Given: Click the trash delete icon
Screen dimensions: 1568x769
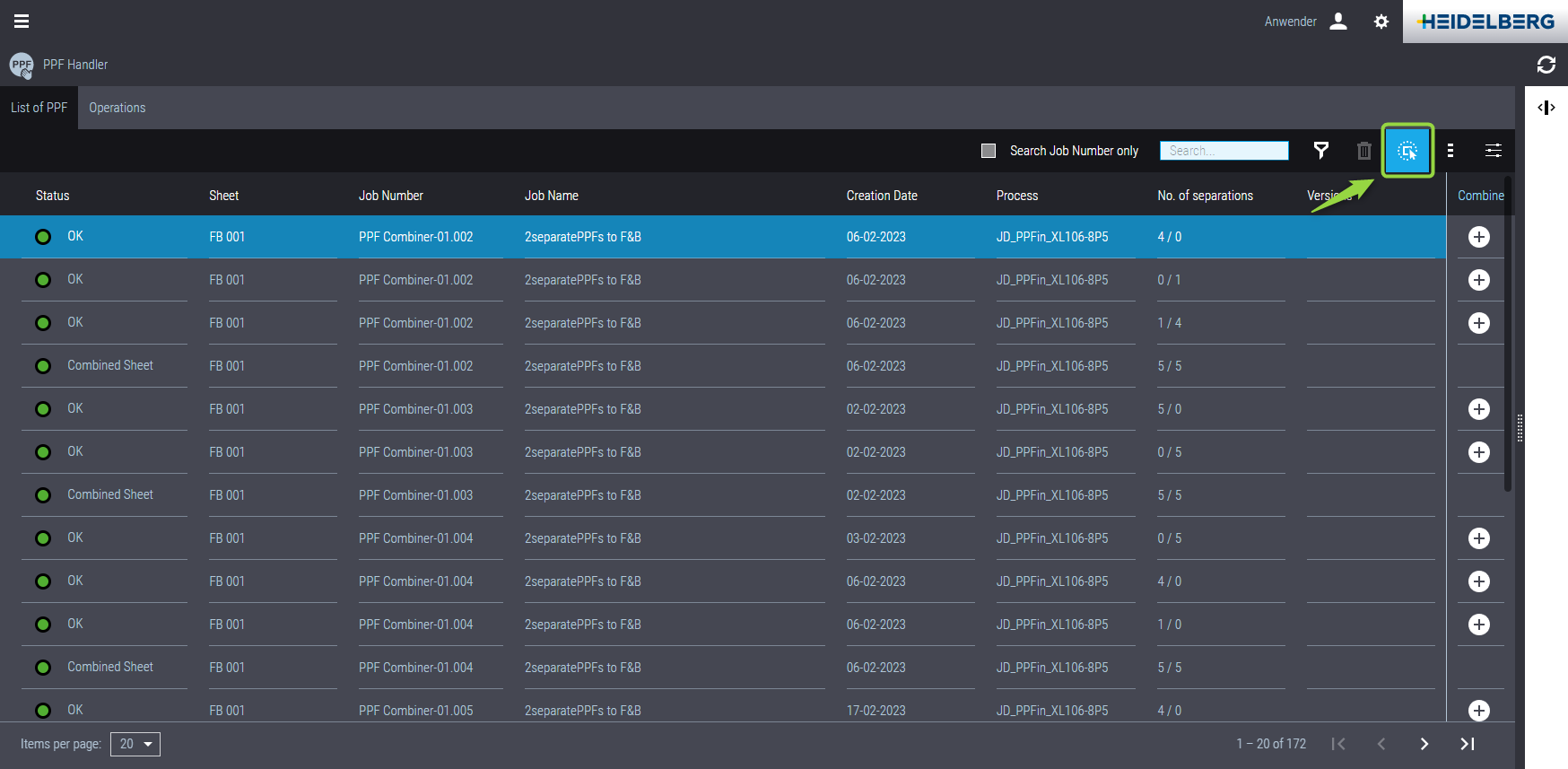Looking at the screenshot, I should coord(1363,151).
